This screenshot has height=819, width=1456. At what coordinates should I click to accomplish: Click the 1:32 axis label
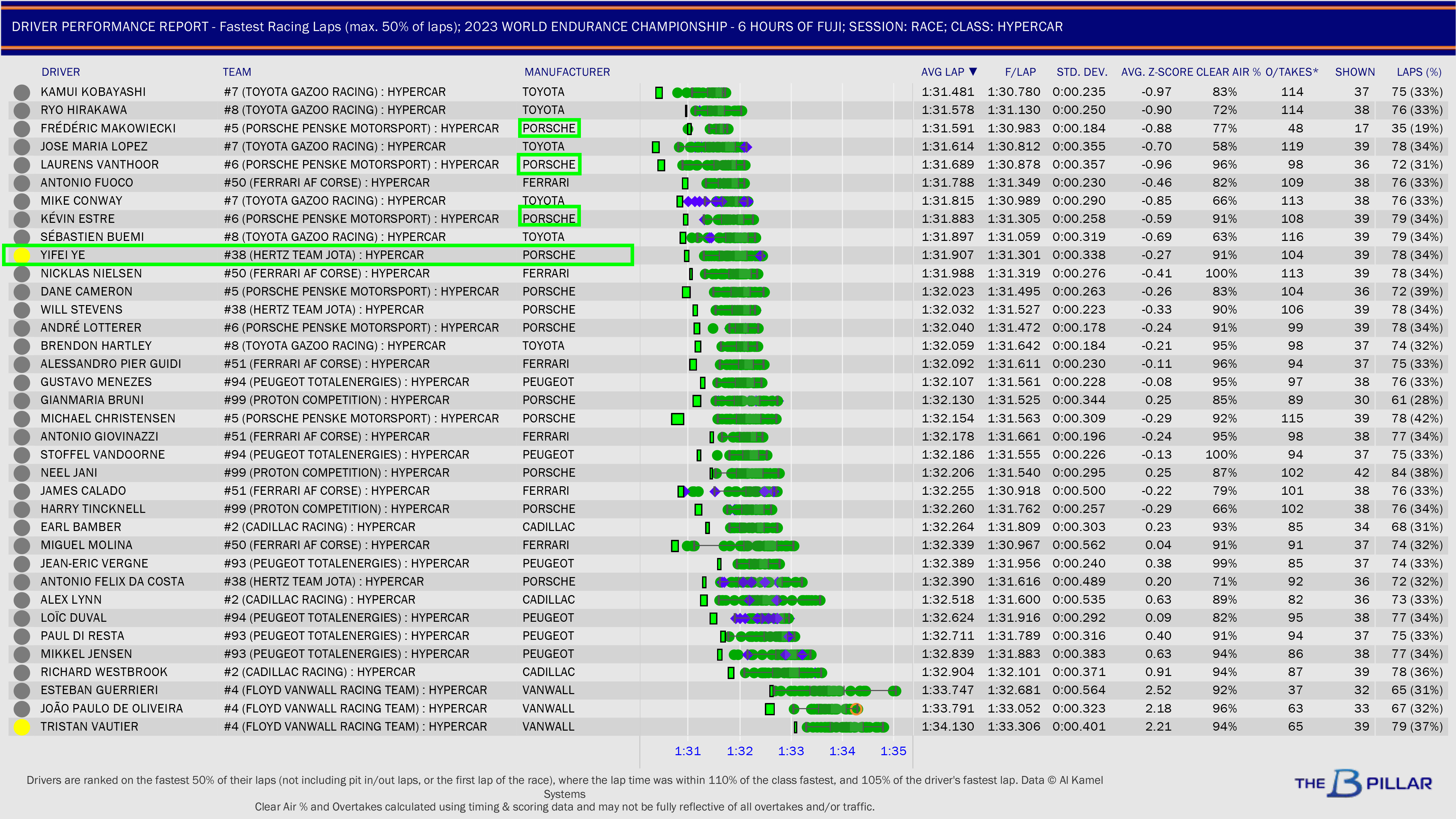click(740, 751)
